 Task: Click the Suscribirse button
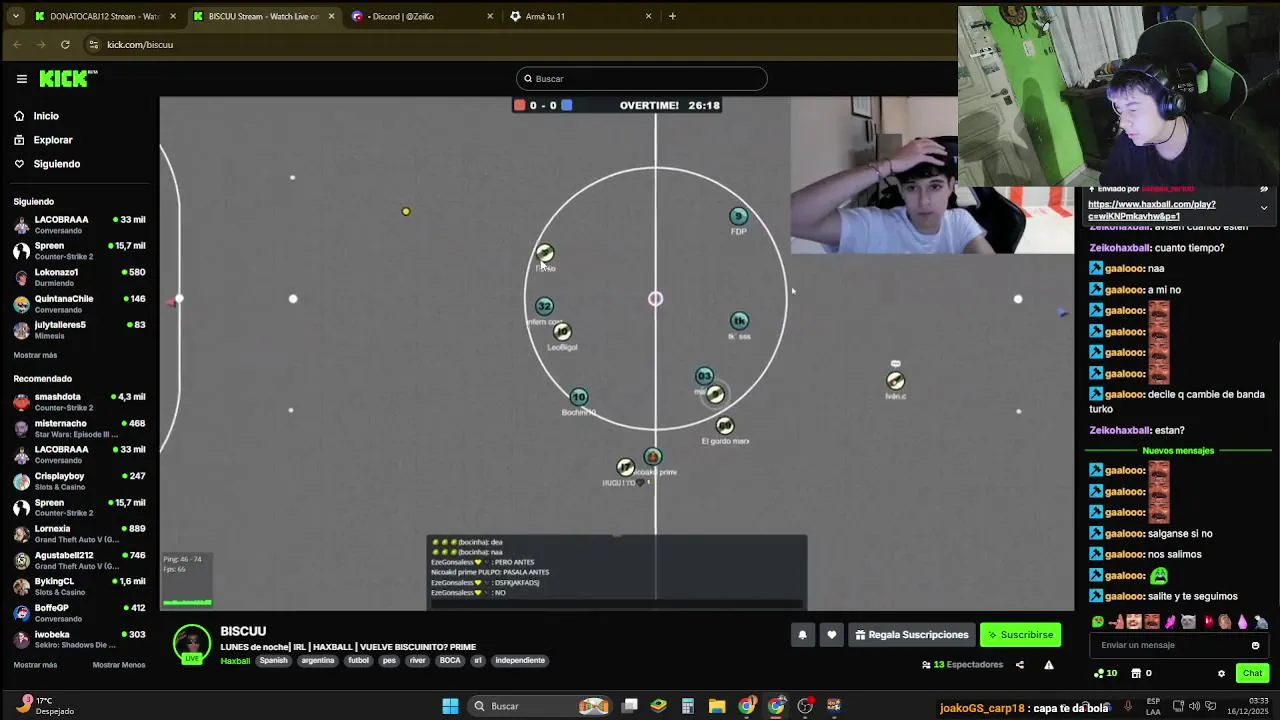coord(1020,635)
